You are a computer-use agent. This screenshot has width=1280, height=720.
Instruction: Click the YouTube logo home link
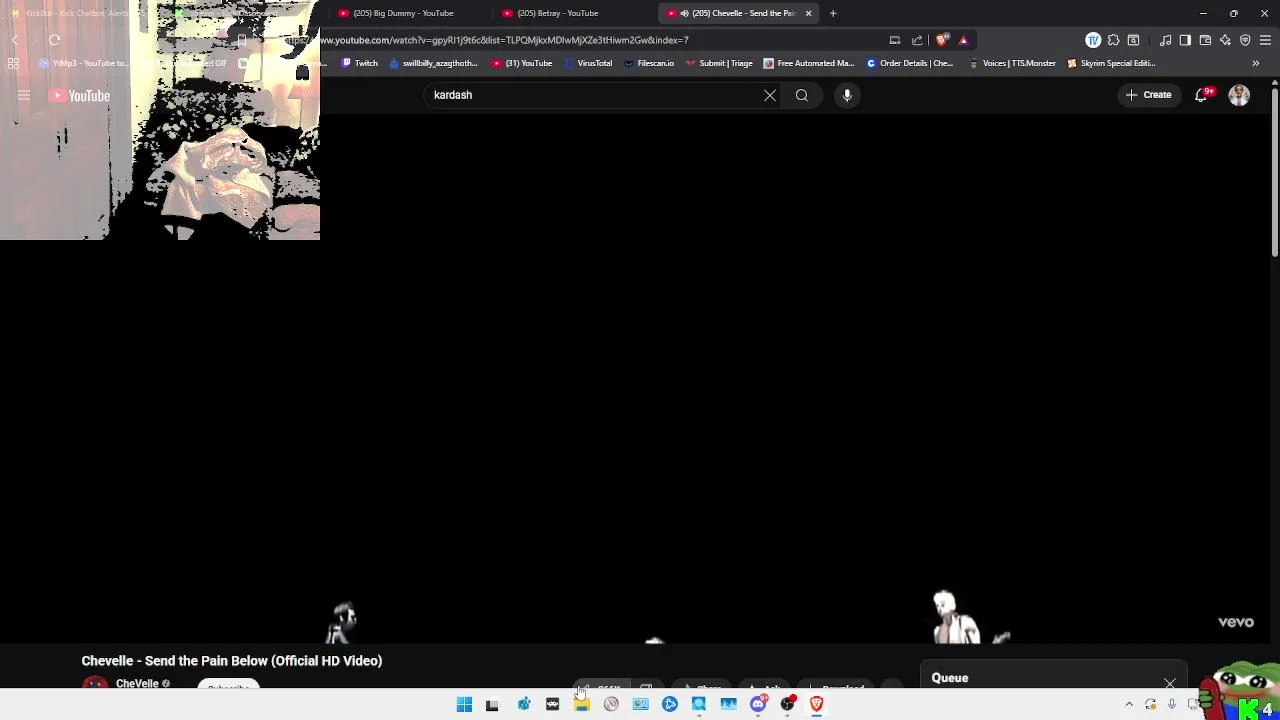click(x=79, y=96)
